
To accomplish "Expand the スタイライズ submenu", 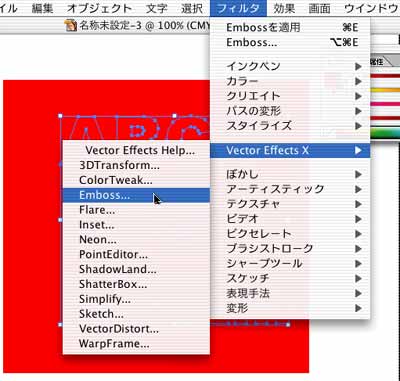I will click(x=290, y=126).
